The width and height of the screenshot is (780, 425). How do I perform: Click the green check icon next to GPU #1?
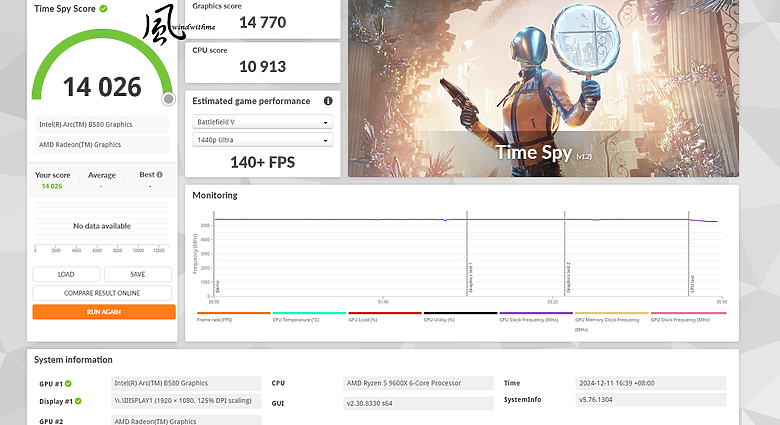click(68, 384)
